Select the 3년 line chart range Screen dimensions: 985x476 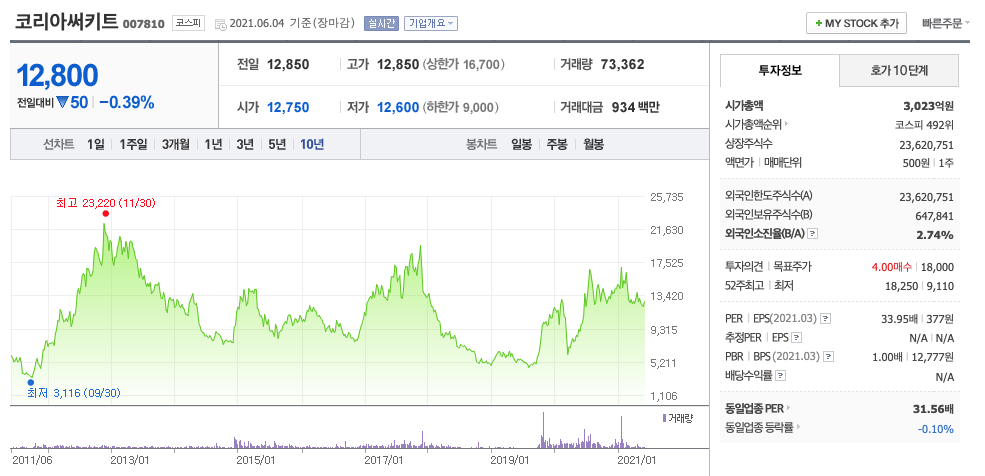245,144
